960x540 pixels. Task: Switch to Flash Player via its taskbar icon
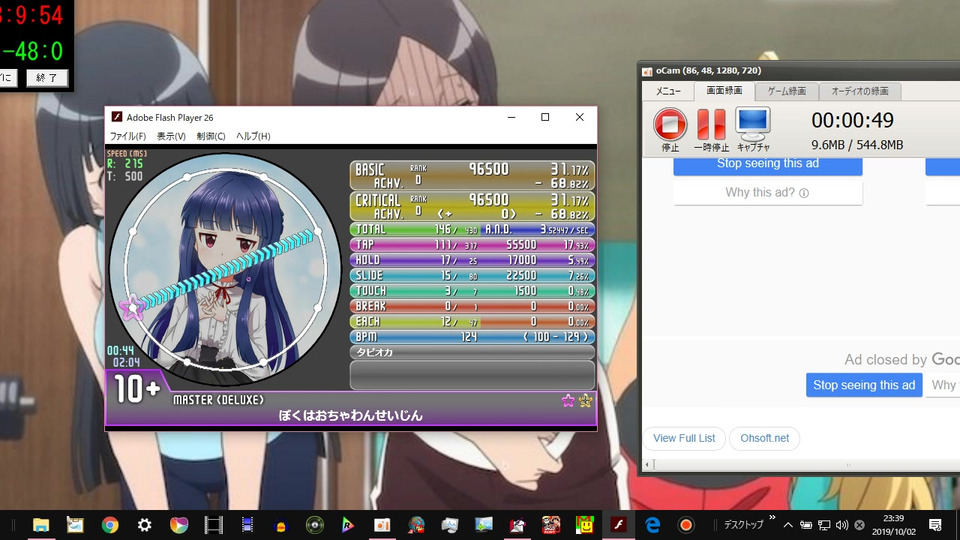click(618, 525)
